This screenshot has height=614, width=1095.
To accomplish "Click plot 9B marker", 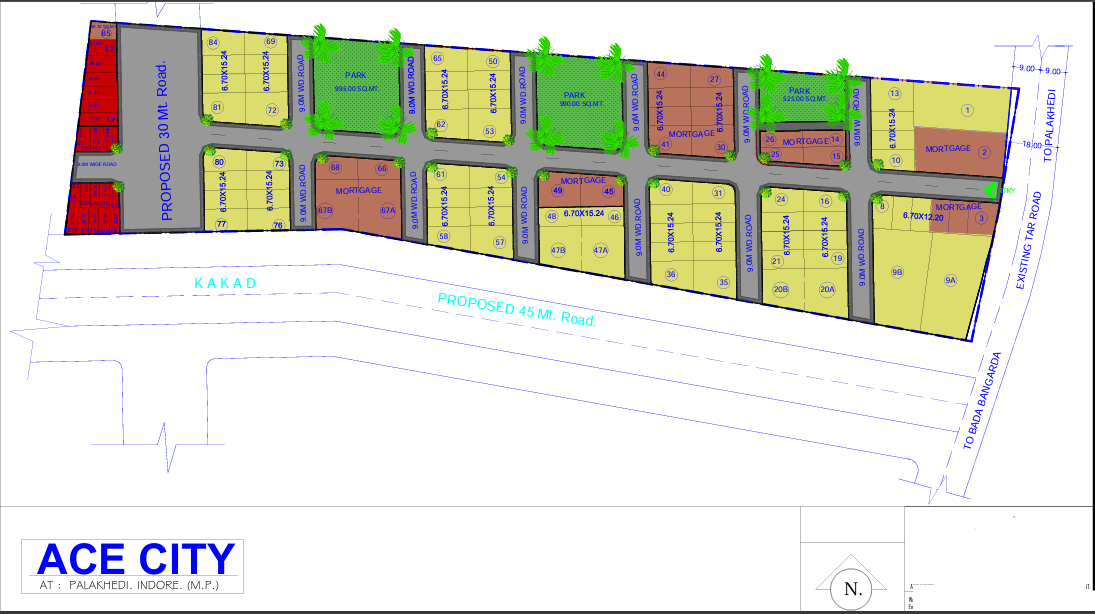I will pos(897,272).
